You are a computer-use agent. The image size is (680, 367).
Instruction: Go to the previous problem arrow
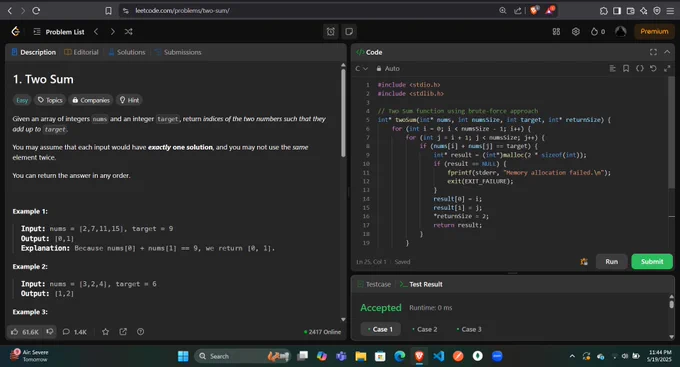96,32
